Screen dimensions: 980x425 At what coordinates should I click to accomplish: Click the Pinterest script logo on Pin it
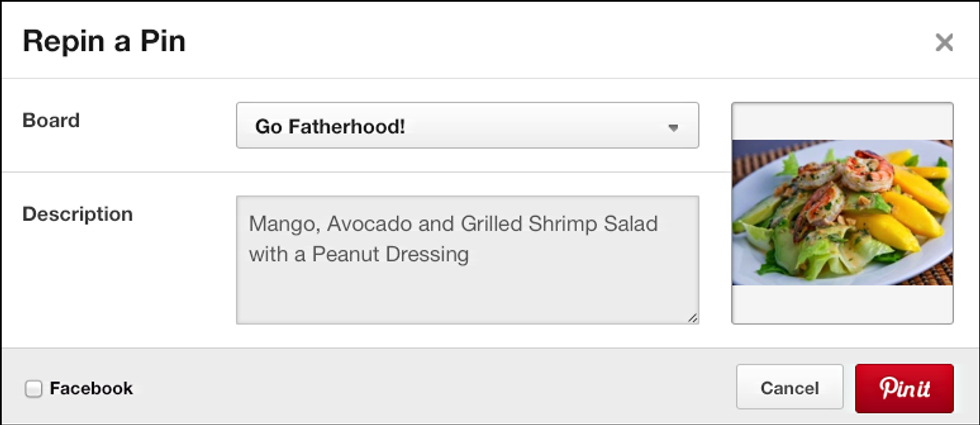click(905, 388)
